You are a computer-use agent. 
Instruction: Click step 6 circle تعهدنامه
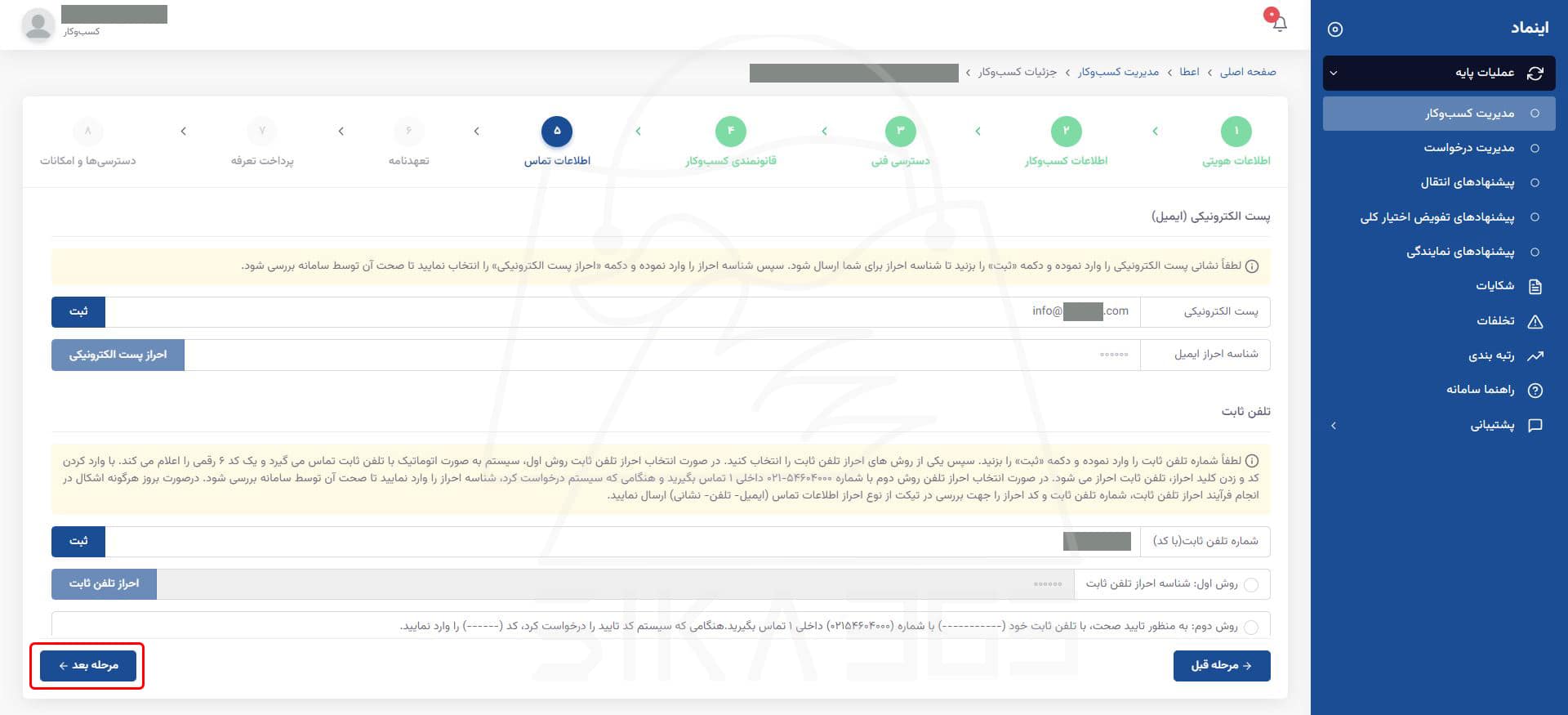pos(408,131)
